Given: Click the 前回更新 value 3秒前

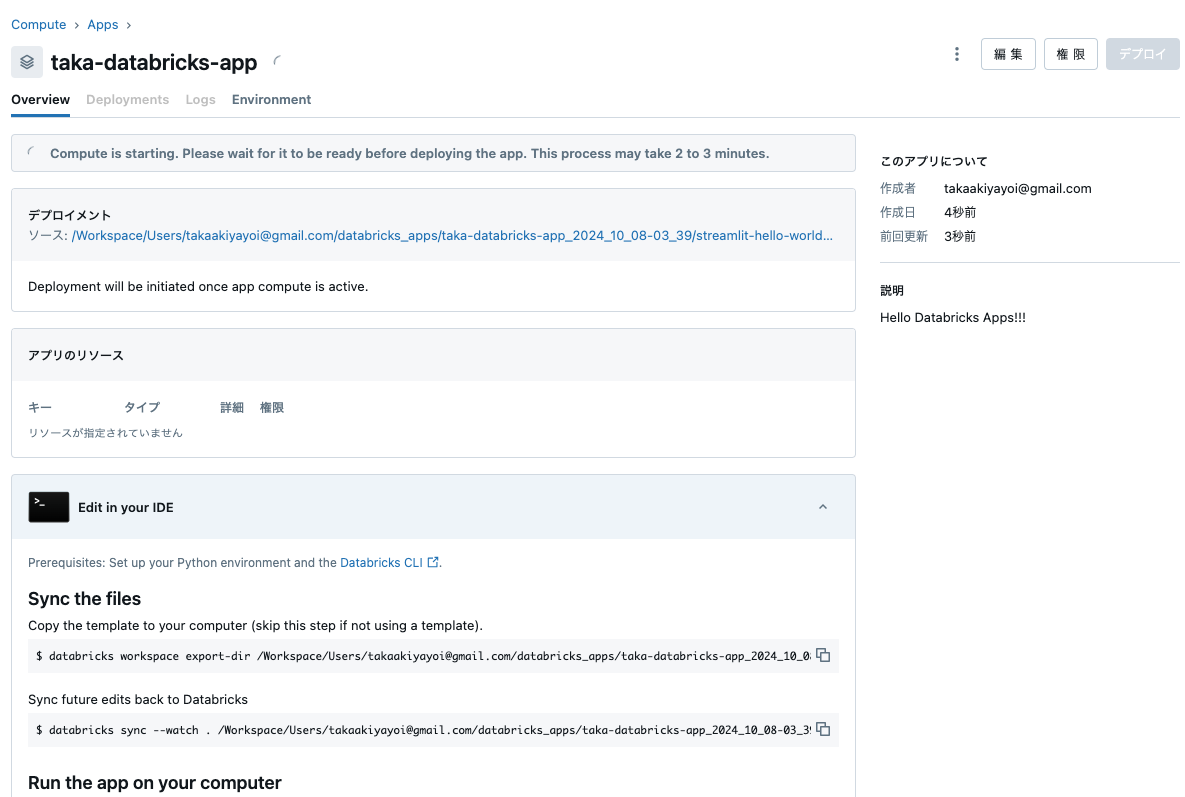Looking at the screenshot, I should [x=960, y=236].
